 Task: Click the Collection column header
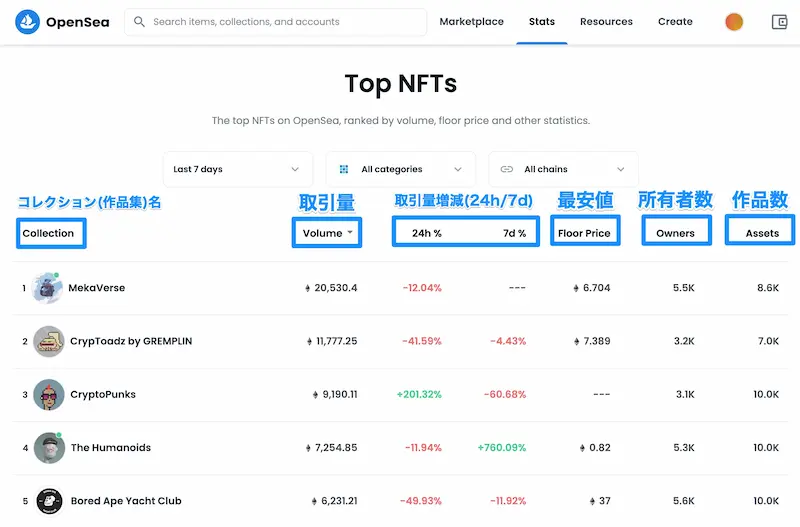coord(48,233)
